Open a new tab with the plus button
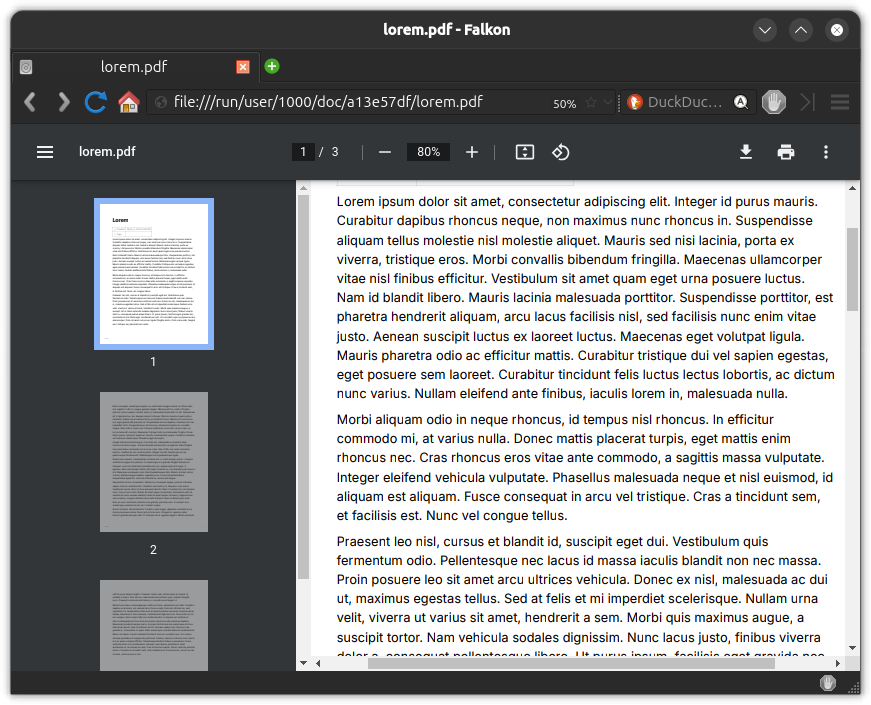 tap(271, 66)
